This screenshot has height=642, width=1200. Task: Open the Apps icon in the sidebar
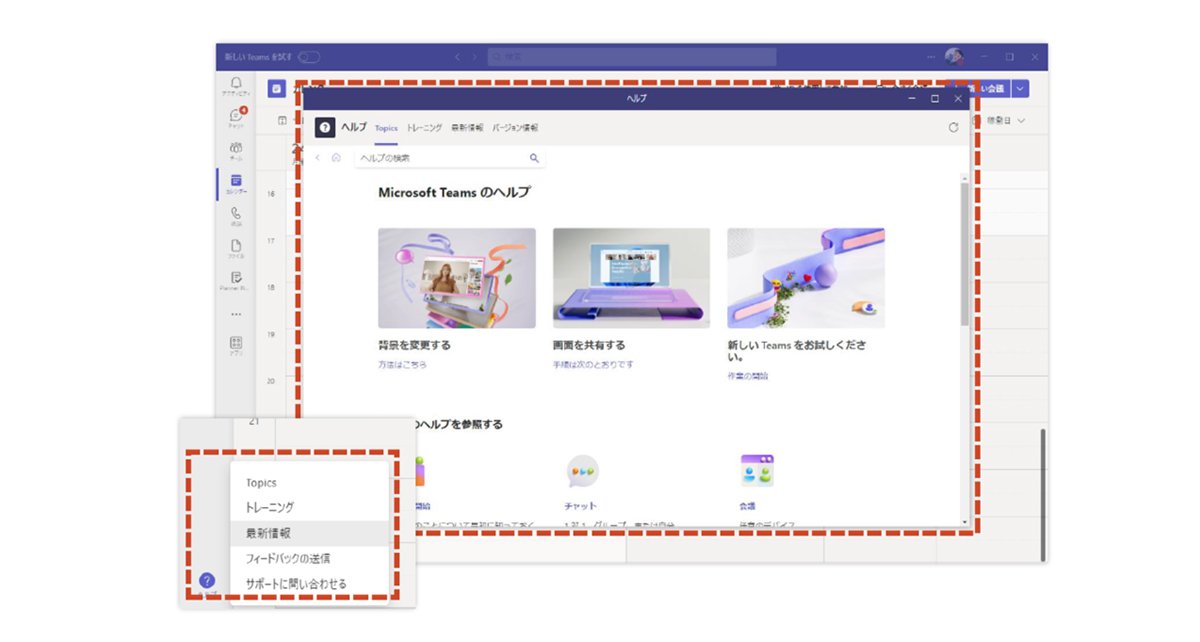click(236, 343)
